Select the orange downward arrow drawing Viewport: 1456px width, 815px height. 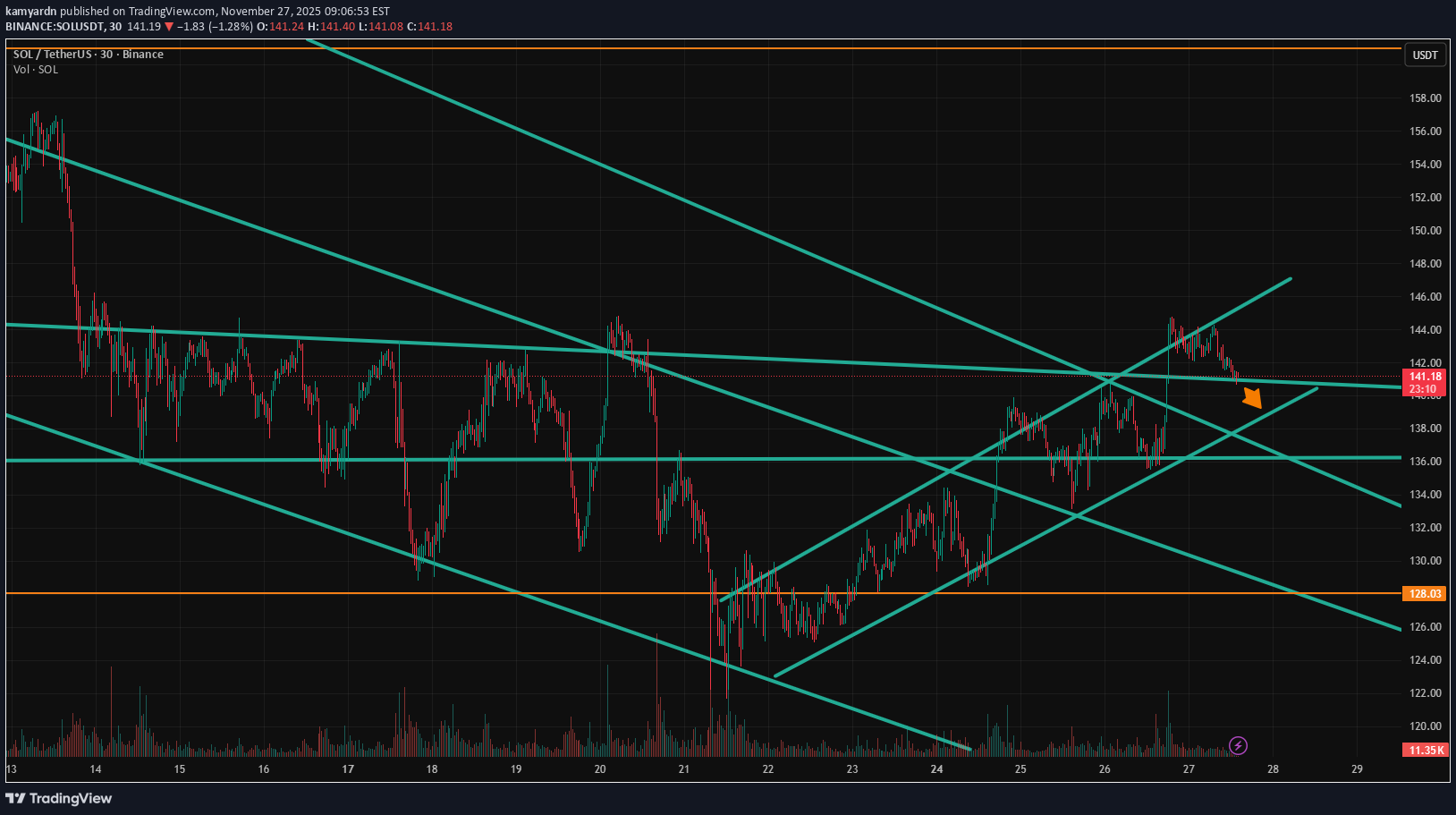(x=1252, y=398)
